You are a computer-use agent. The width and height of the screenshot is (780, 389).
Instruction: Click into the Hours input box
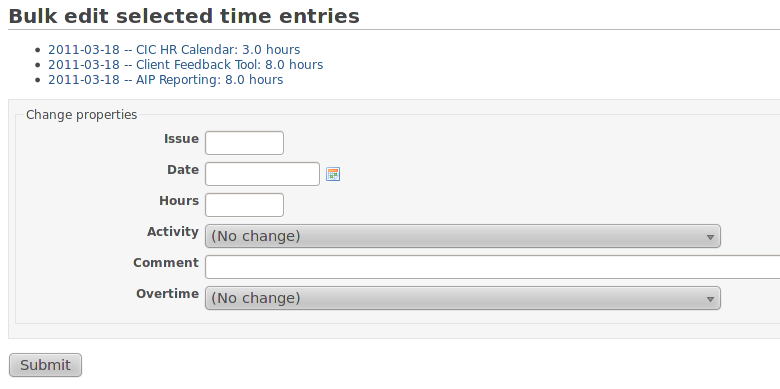click(244, 205)
